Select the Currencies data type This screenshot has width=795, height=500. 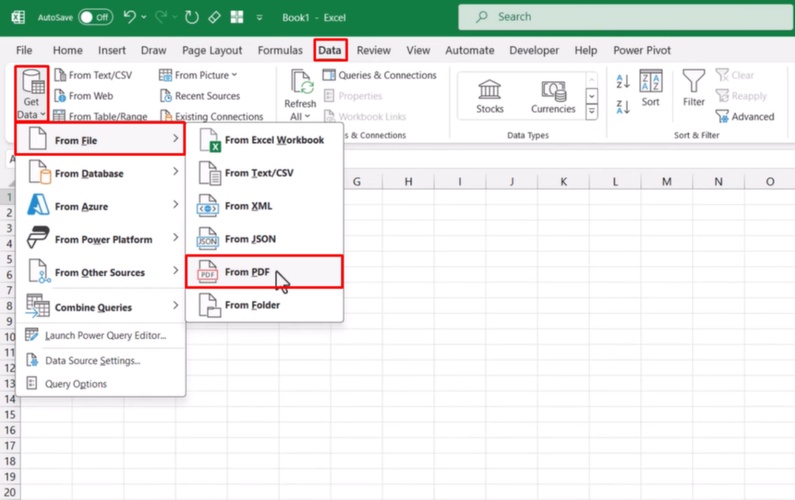tap(553, 96)
